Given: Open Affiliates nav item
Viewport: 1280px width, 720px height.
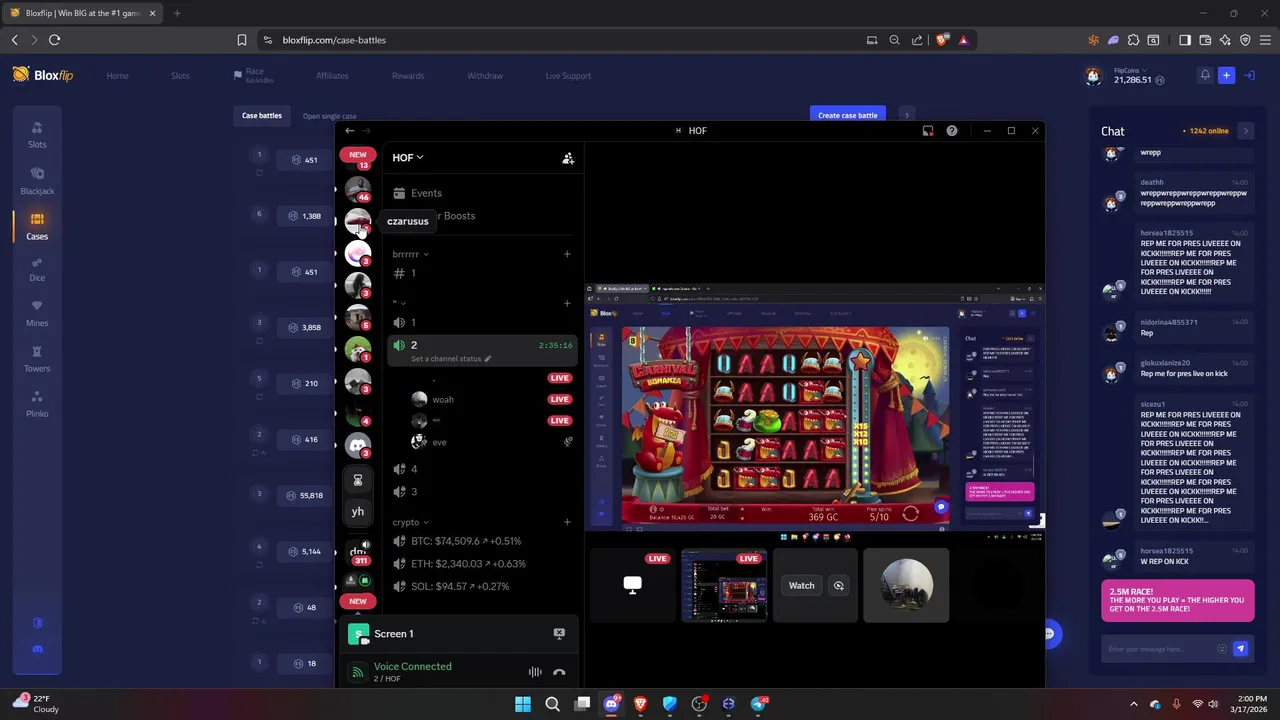Looking at the screenshot, I should (x=332, y=76).
